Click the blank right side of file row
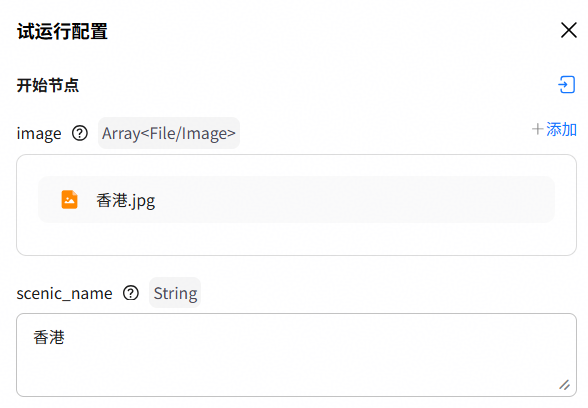The width and height of the screenshot is (588, 408). point(356,200)
